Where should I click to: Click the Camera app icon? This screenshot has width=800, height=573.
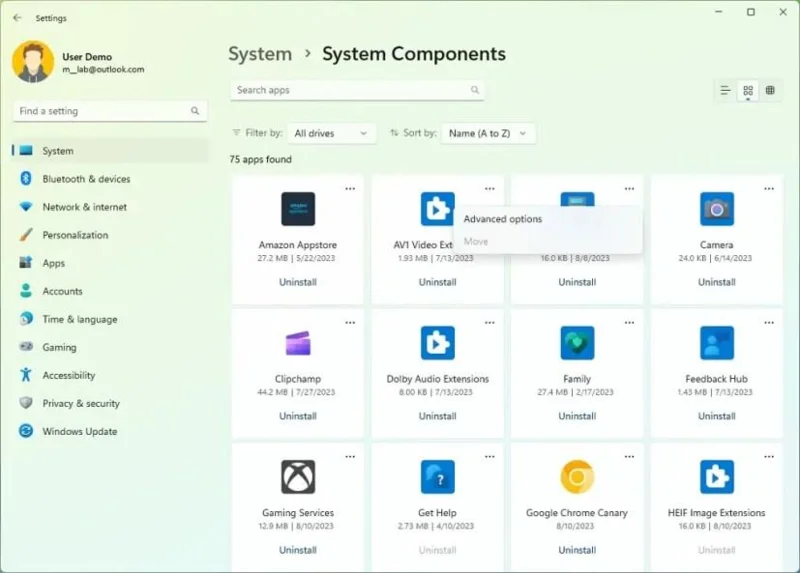coord(717,209)
